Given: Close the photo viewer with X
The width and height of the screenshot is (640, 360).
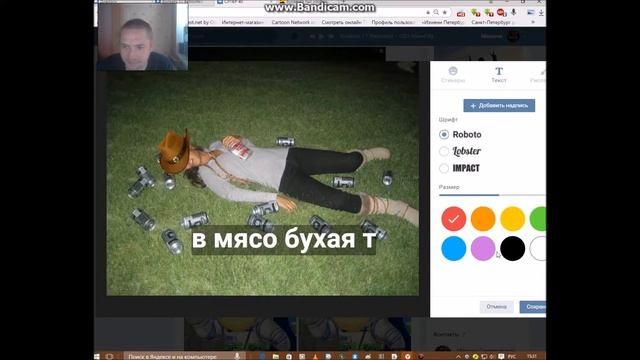Looking at the screenshot, I should 381,51.
